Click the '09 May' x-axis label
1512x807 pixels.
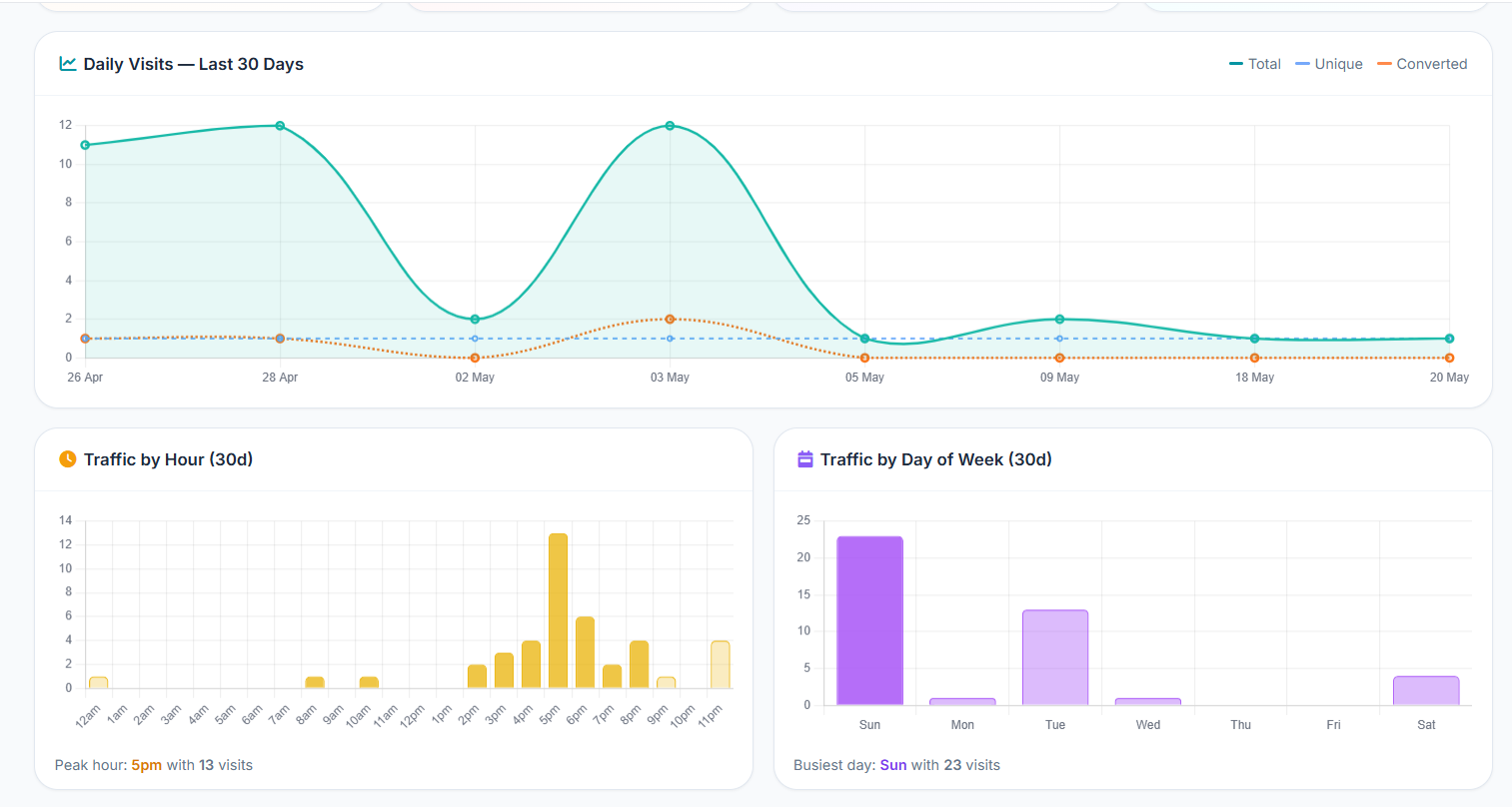click(1059, 378)
